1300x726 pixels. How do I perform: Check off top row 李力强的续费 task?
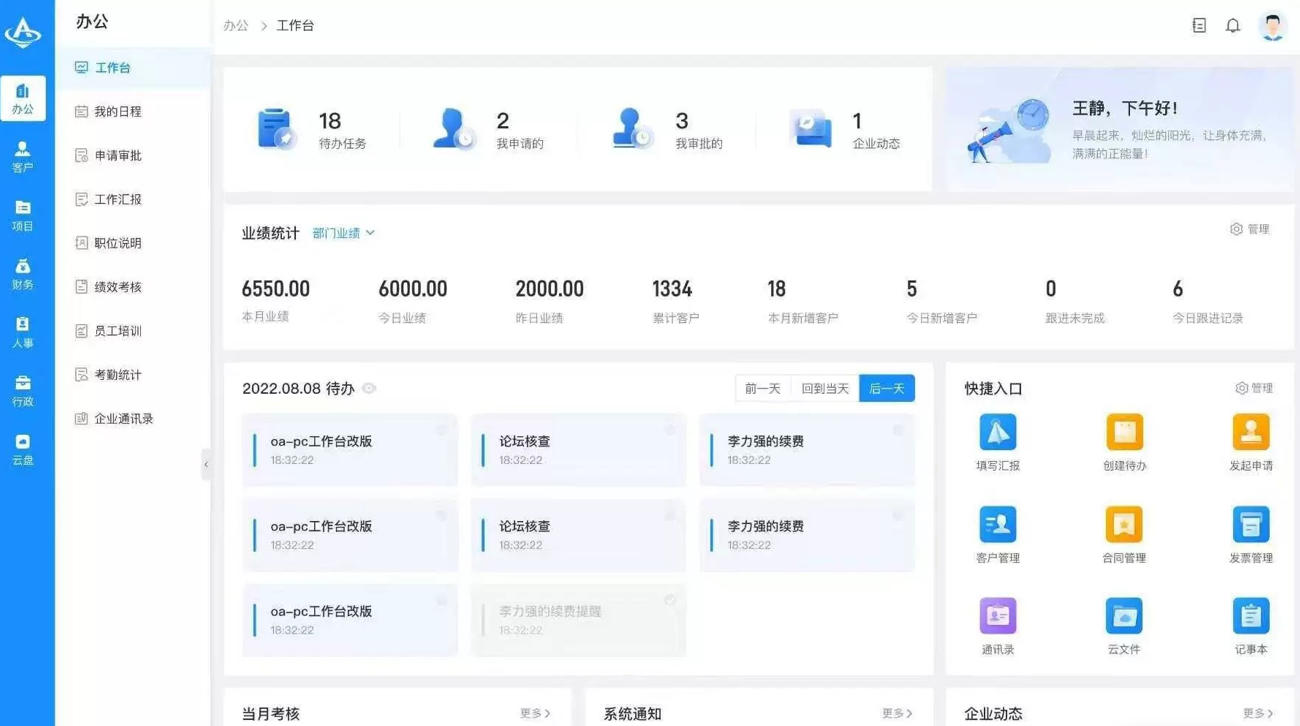point(898,430)
